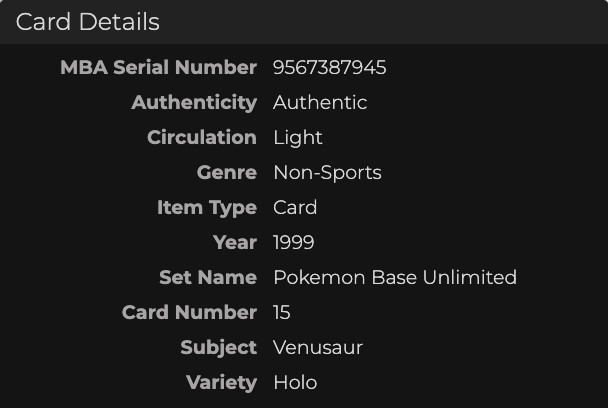Select the Card item type value
Viewport: 608px width, 408px height.
(x=295, y=208)
